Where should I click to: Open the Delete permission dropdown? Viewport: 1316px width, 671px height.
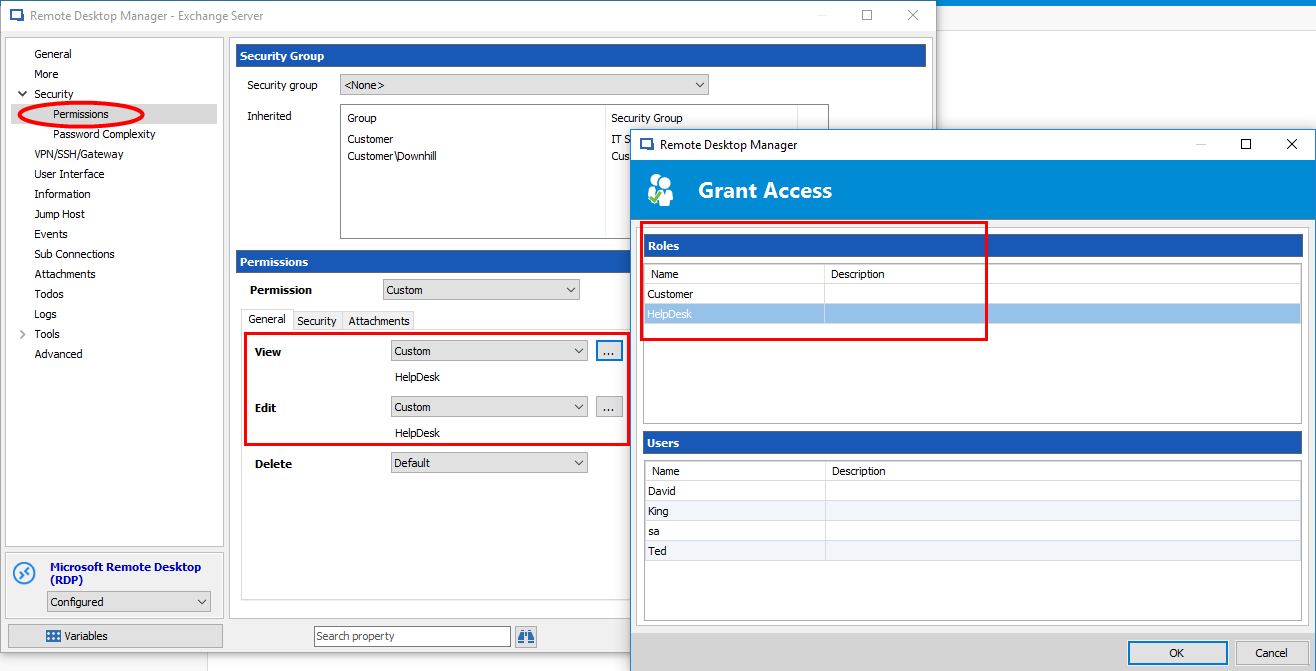[489, 463]
